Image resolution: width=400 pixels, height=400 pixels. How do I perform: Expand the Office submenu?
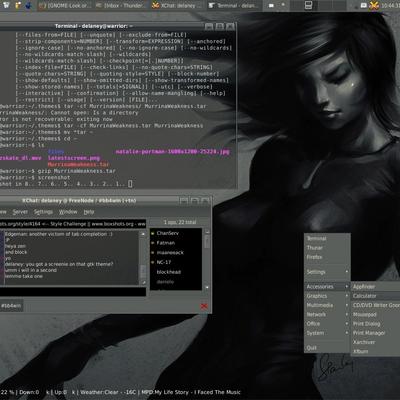tap(327, 324)
